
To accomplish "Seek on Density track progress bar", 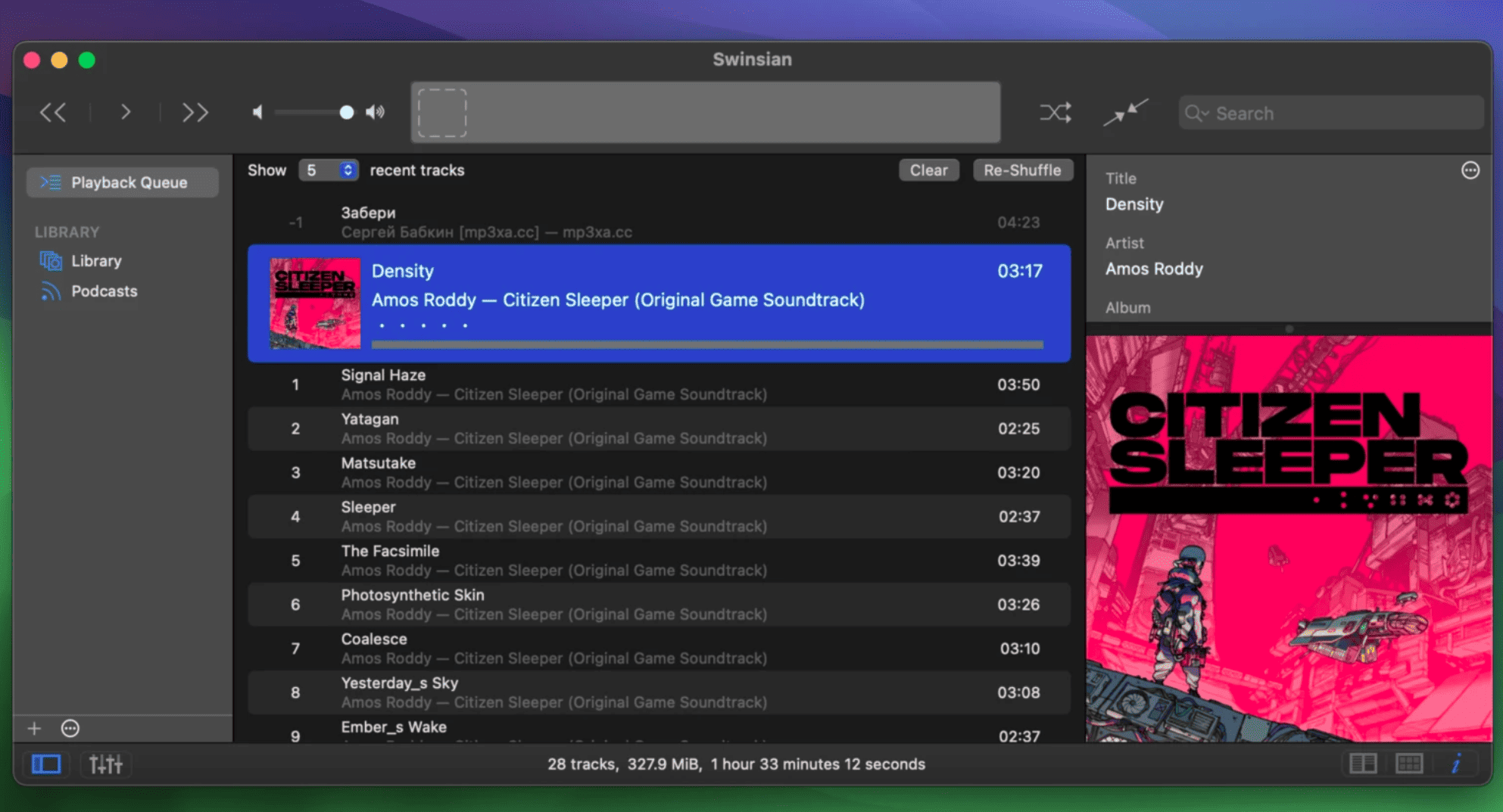I will pyautogui.click(x=707, y=345).
